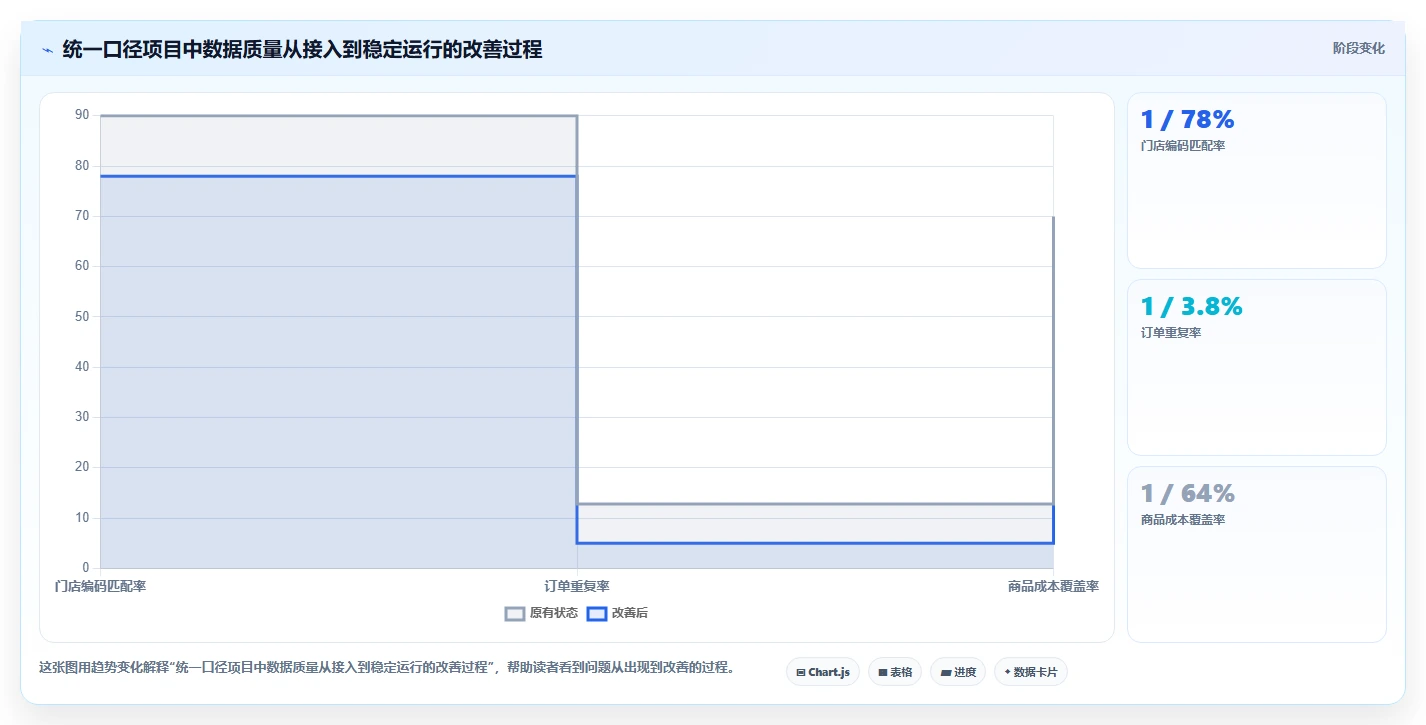
Task: Click the y-axis value 90
Action: pos(82,115)
